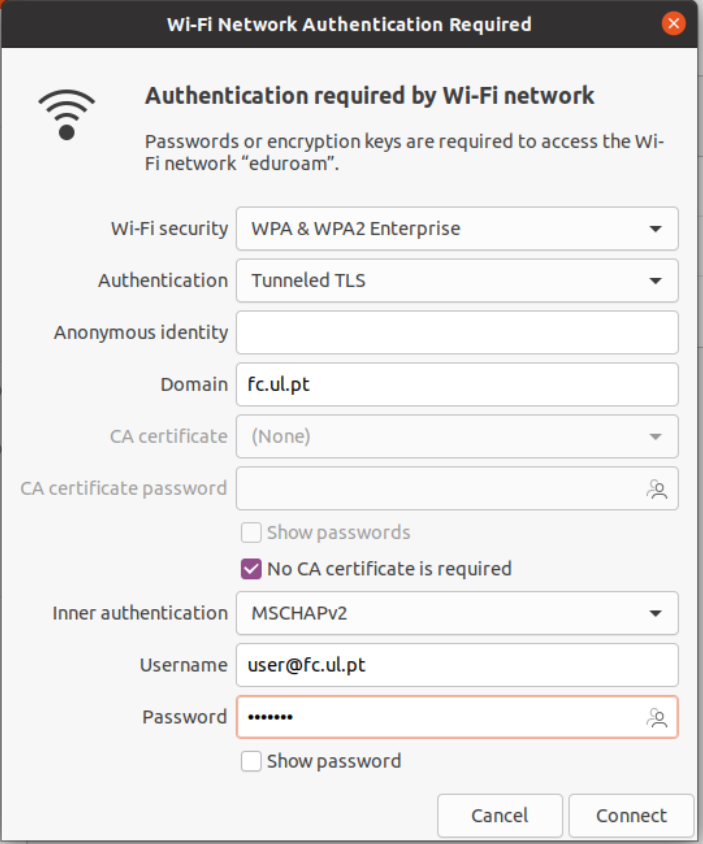Expand the Authentication Tunneled TLS dropdown
Viewport: 703px width, 844px height.
pos(457,281)
